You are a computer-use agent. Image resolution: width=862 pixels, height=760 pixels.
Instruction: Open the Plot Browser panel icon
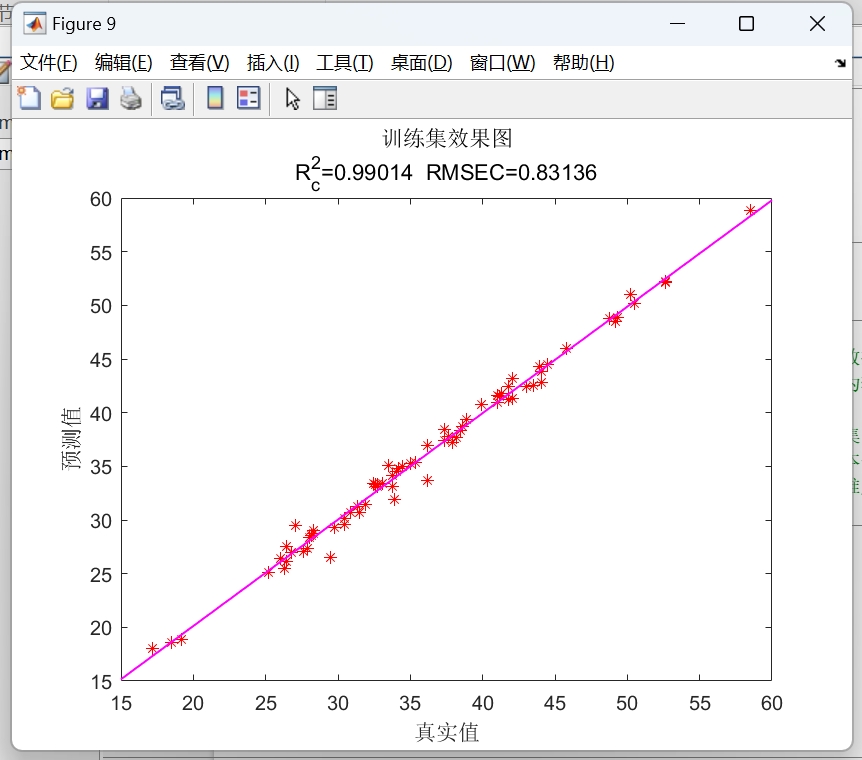pyautogui.click(x=324, y=97)
